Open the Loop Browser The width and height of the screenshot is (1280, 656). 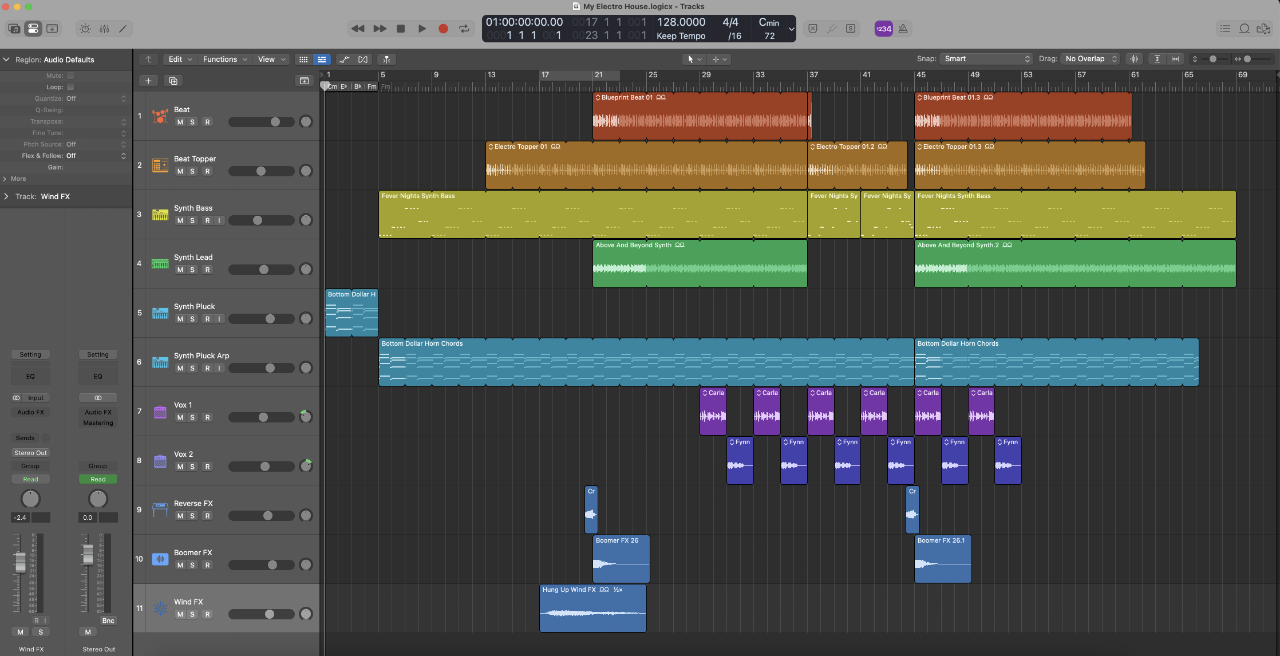tap(1245, 29)
